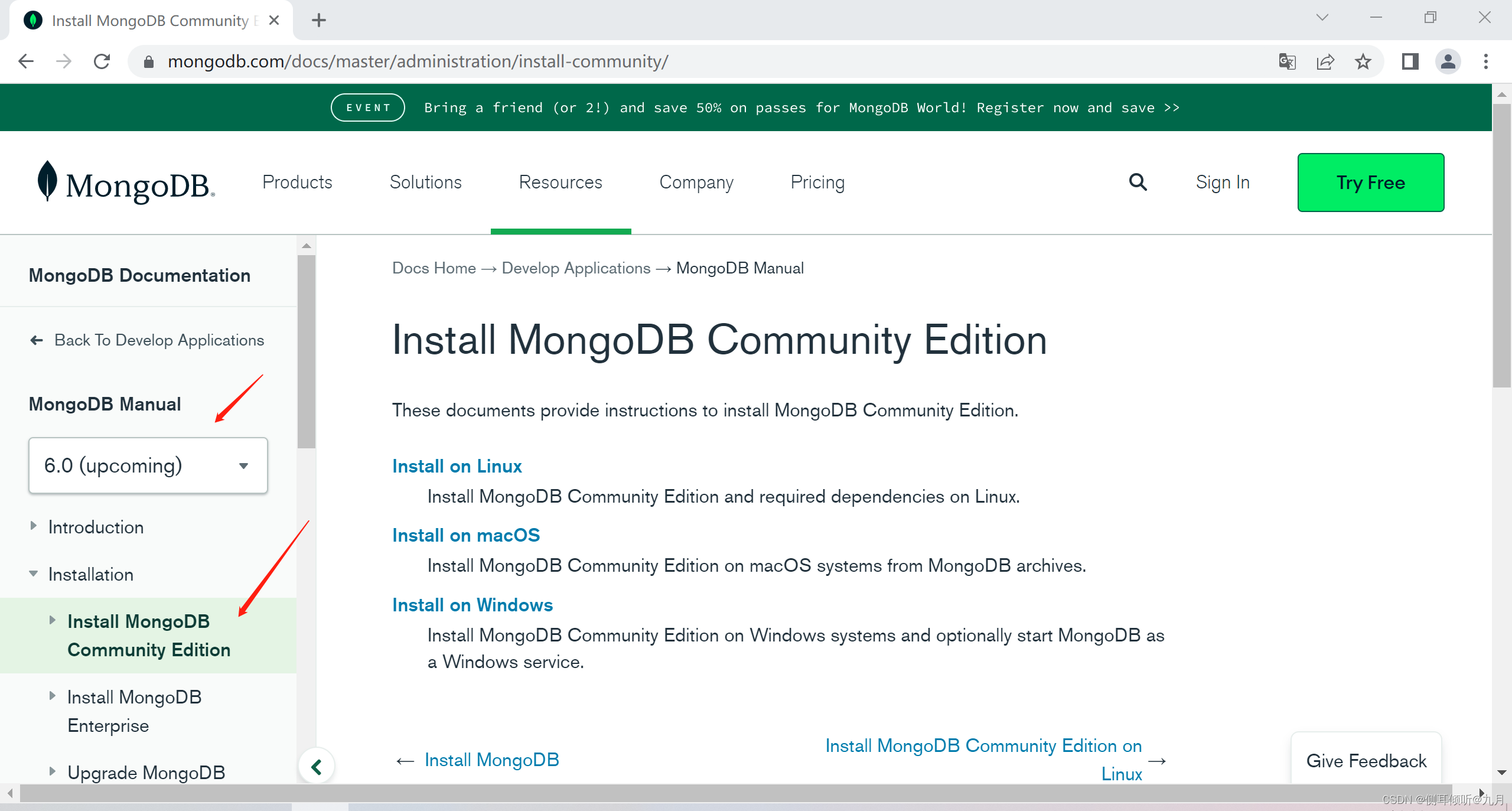Image resolution: width=1512 pixels, height=811 pixels.
Task: Click the Try Free button
Action: (1371, 183)
